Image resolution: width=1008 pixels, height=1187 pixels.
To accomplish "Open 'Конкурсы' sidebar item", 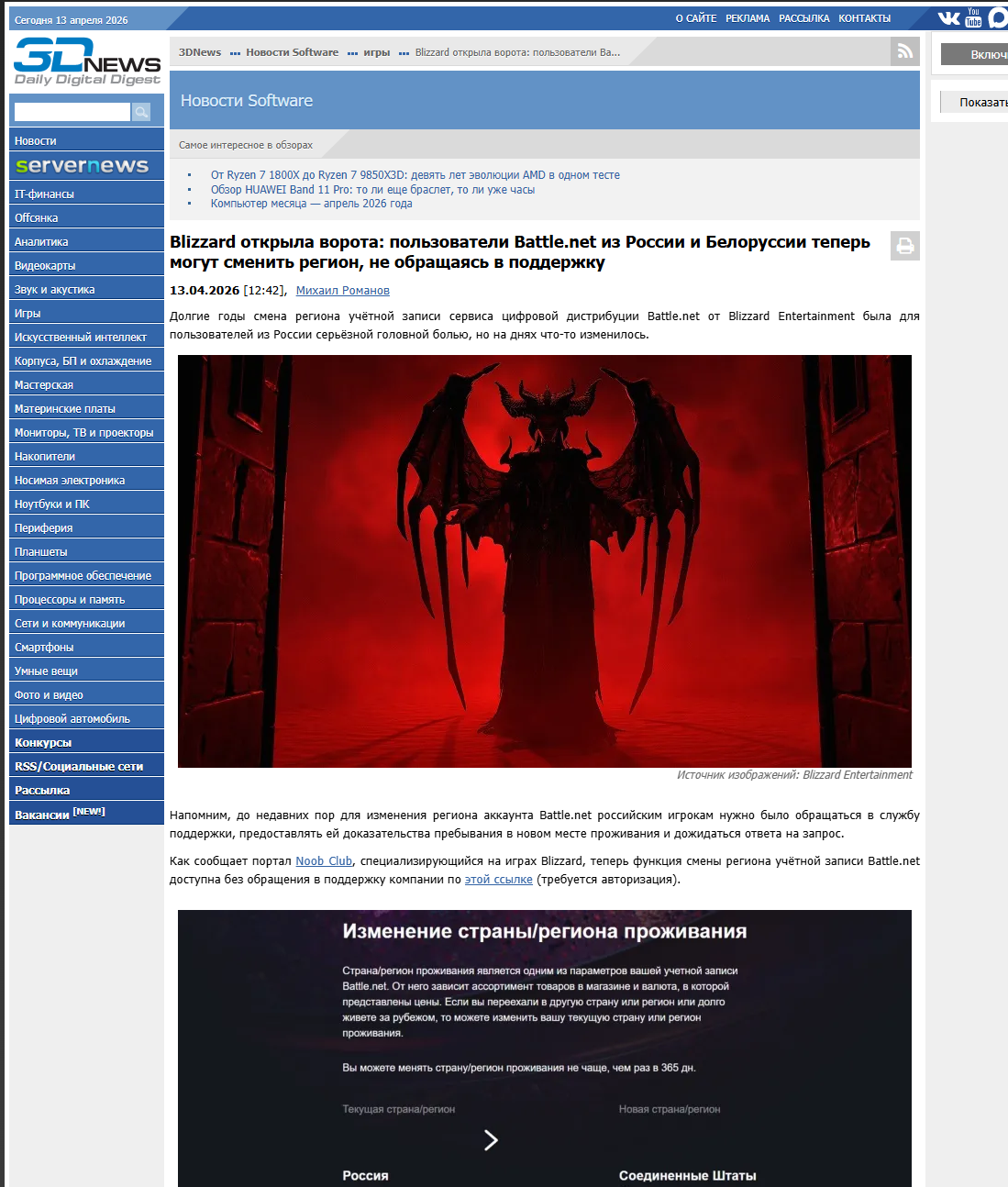I will click(x=86, y=742).
